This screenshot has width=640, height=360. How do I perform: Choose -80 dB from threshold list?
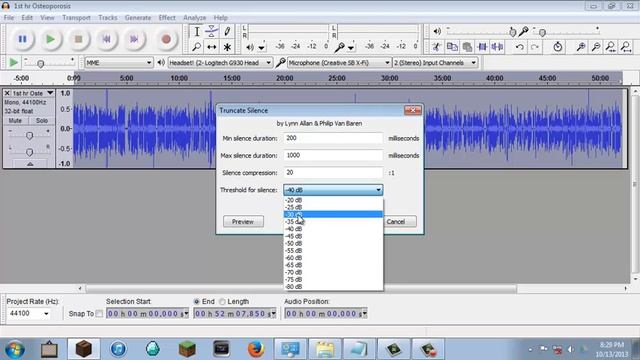tap(333, 287)
